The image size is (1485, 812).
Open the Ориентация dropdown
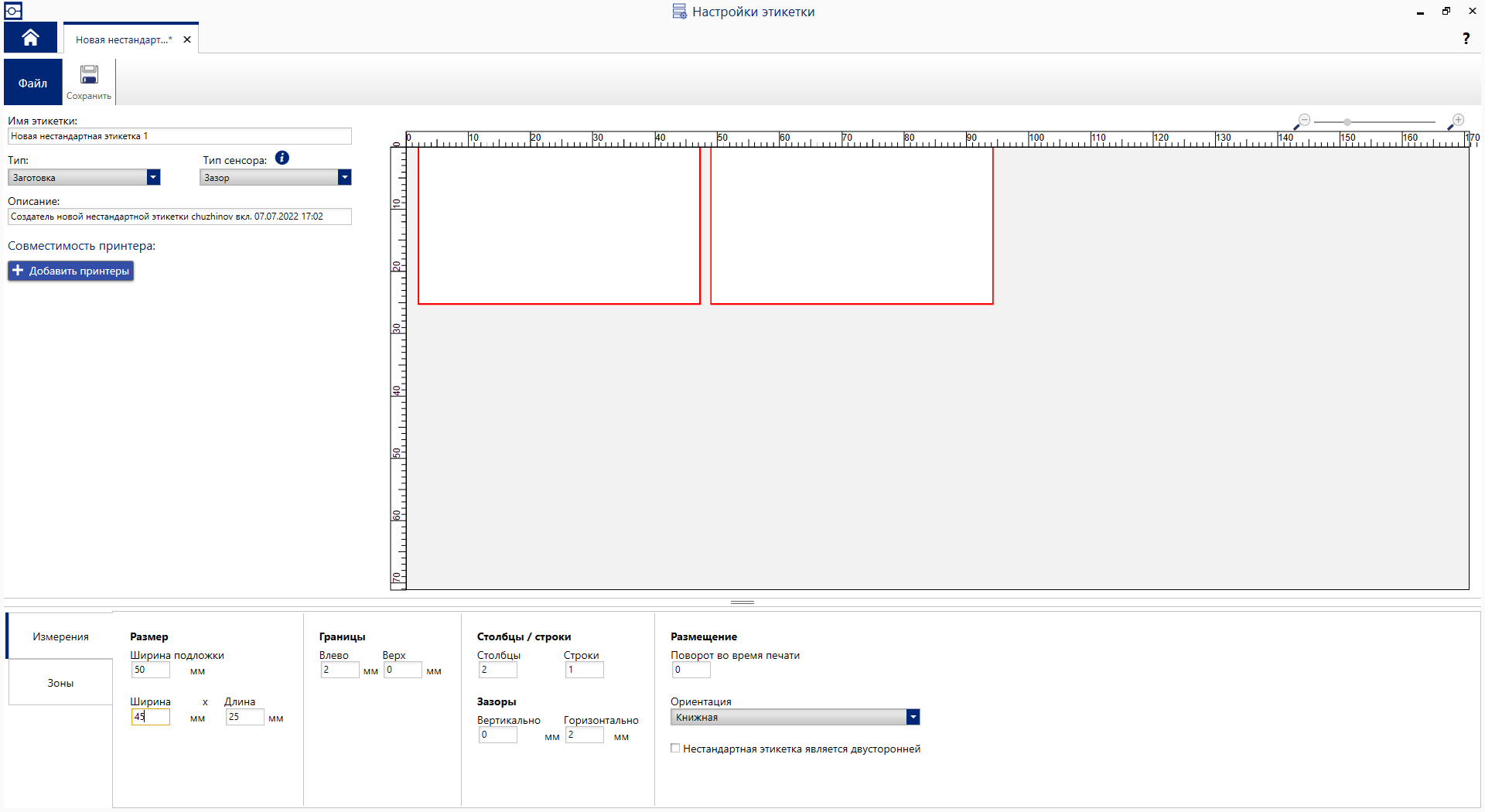point(913,718)
